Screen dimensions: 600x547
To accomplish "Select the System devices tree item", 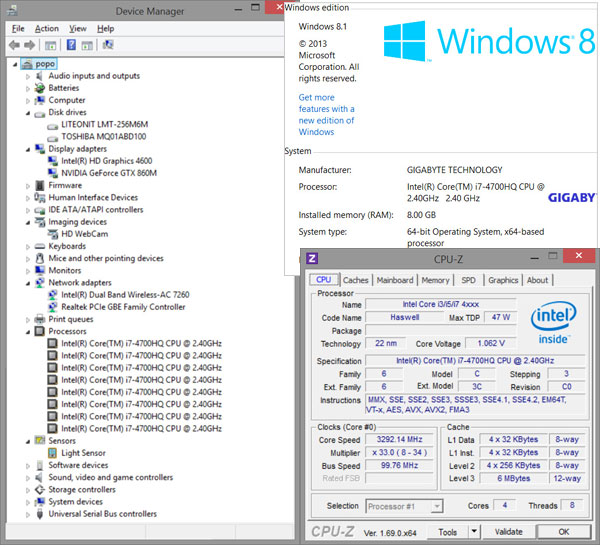I will [x=75, y=502].
